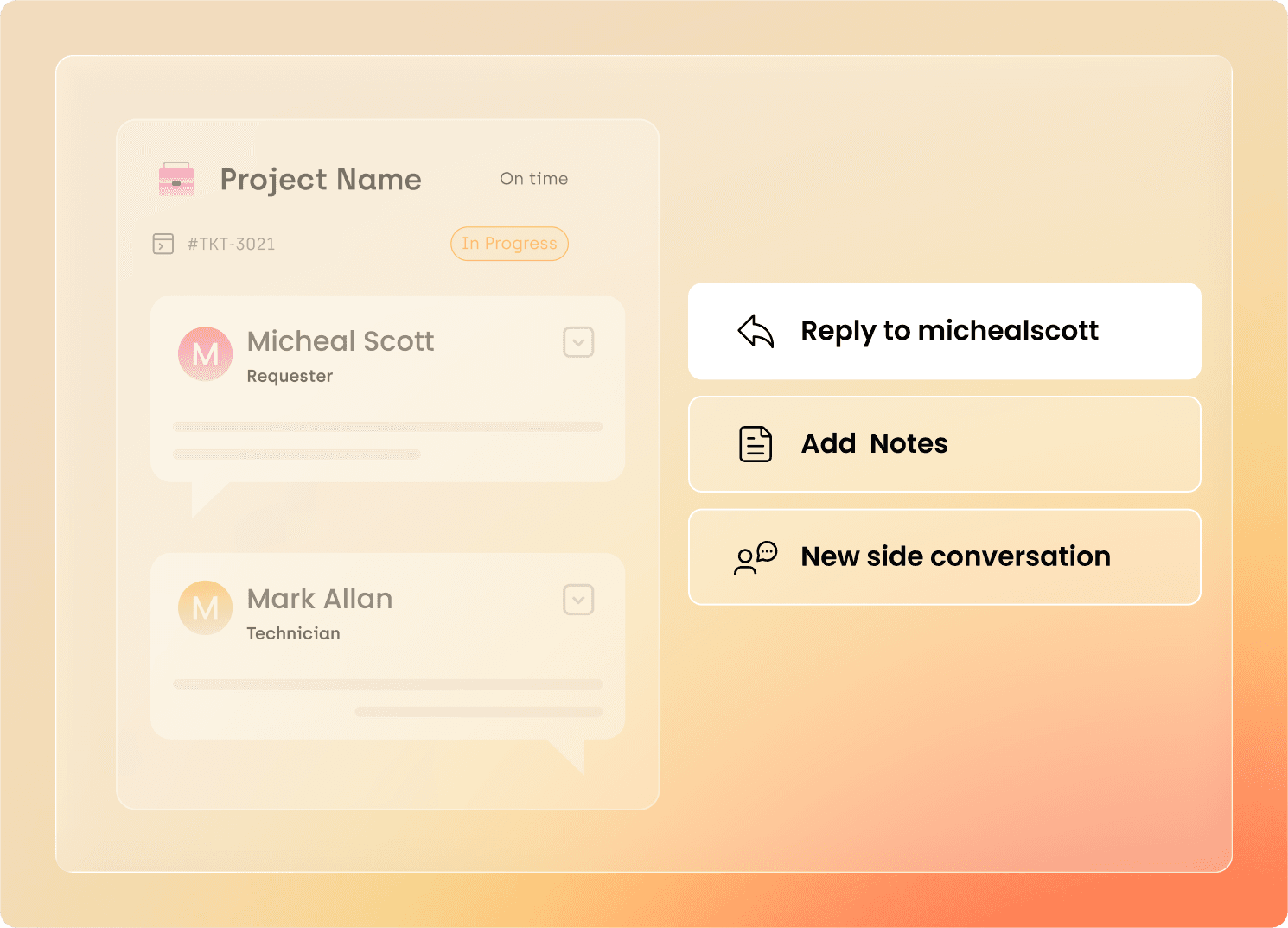The height and width of the screenshot is (928, 1288).
Task: Click Micheal Scott's pink avatar
Action: [205, 353]
